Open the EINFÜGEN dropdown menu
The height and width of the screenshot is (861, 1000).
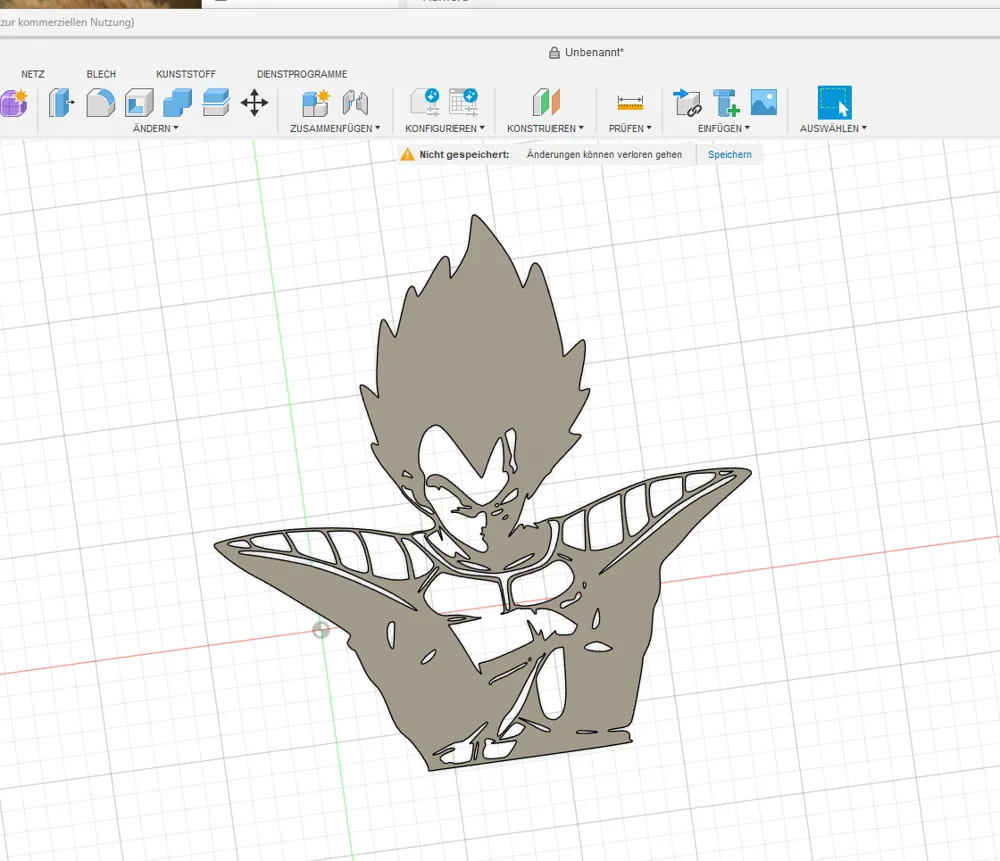click(724, 128)
